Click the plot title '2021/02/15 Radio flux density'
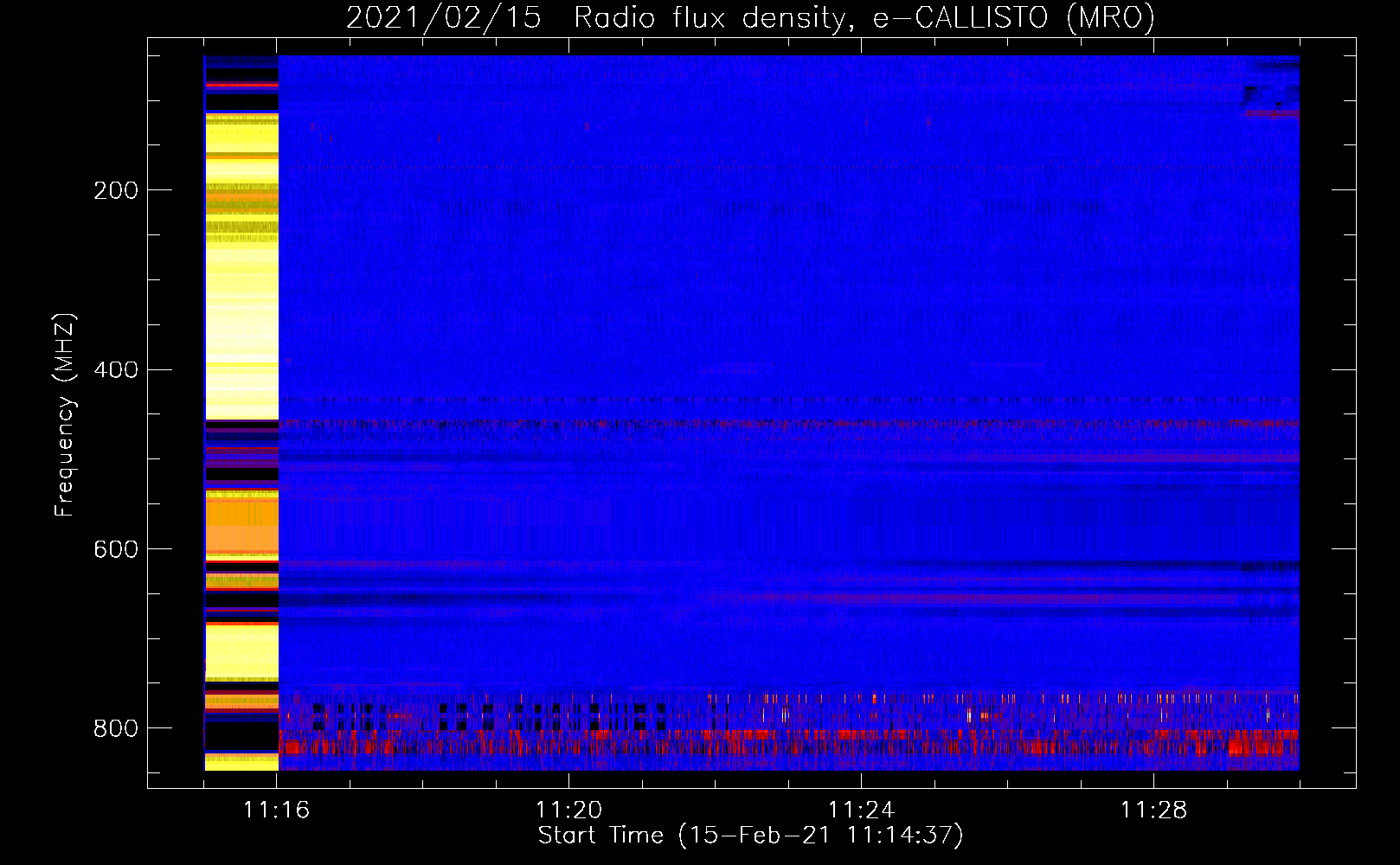 coord(750,17)
